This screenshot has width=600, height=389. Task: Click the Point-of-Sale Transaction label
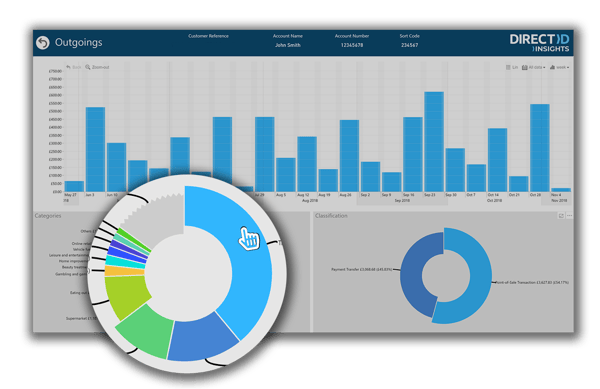coord(532,283)
